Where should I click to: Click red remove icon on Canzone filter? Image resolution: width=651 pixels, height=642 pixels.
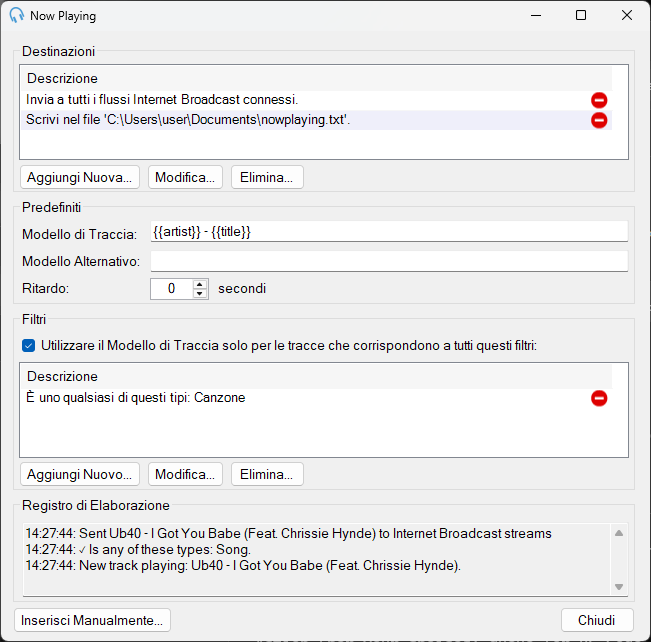click(x=599, y=398)
